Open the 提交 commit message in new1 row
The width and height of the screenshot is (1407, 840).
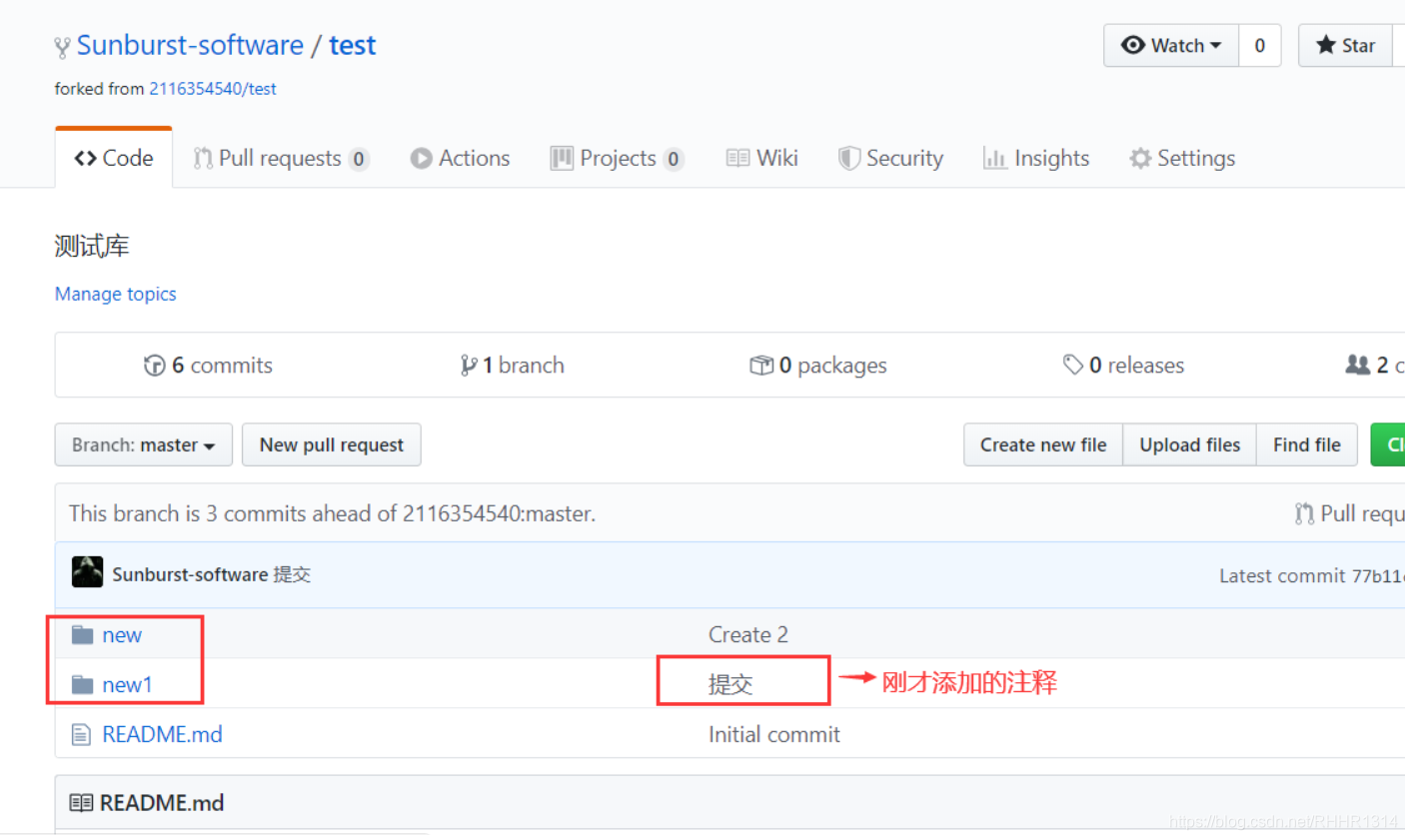(x=730, y=684)
